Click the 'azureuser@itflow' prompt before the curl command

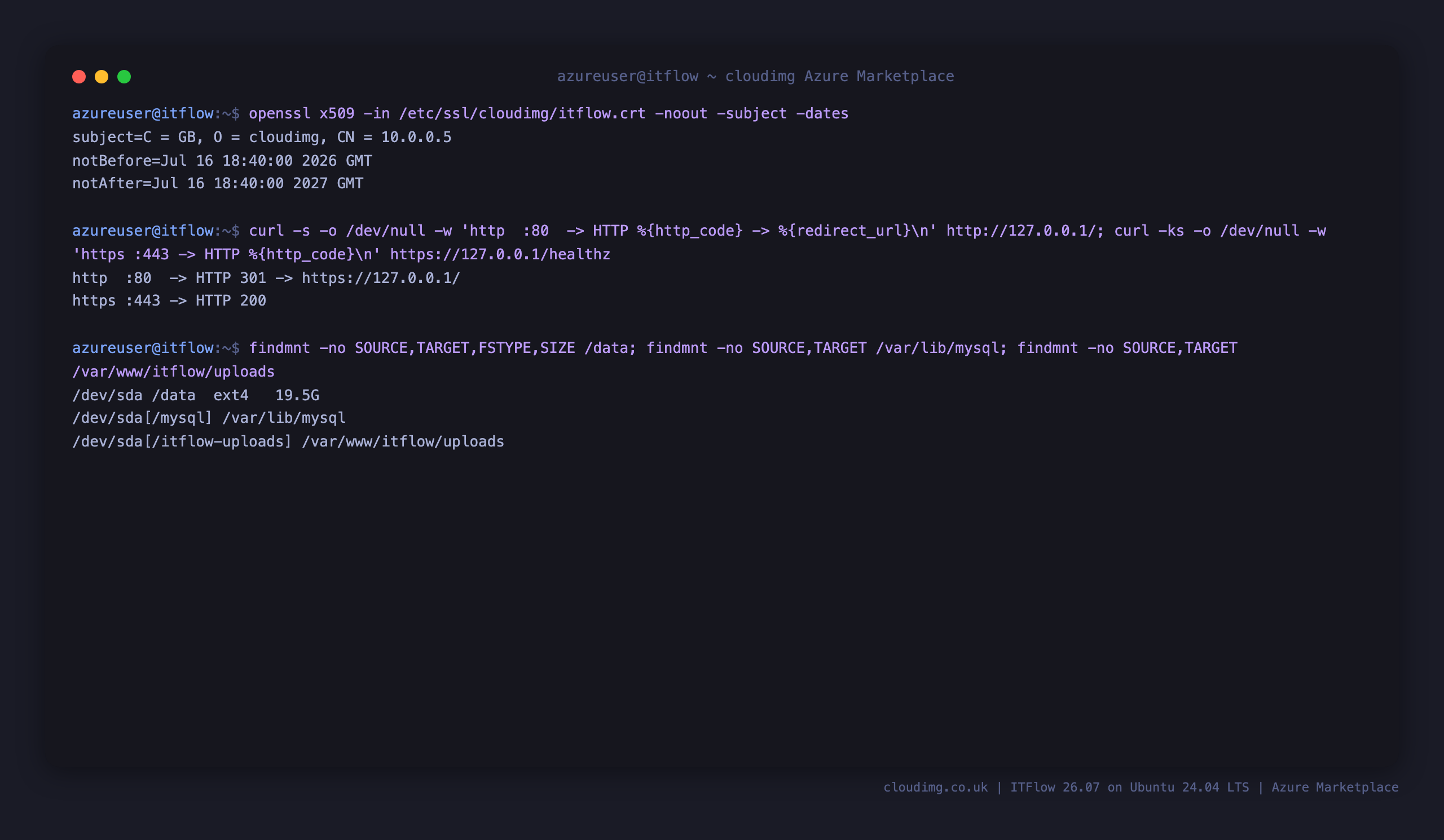coord(143,231)
